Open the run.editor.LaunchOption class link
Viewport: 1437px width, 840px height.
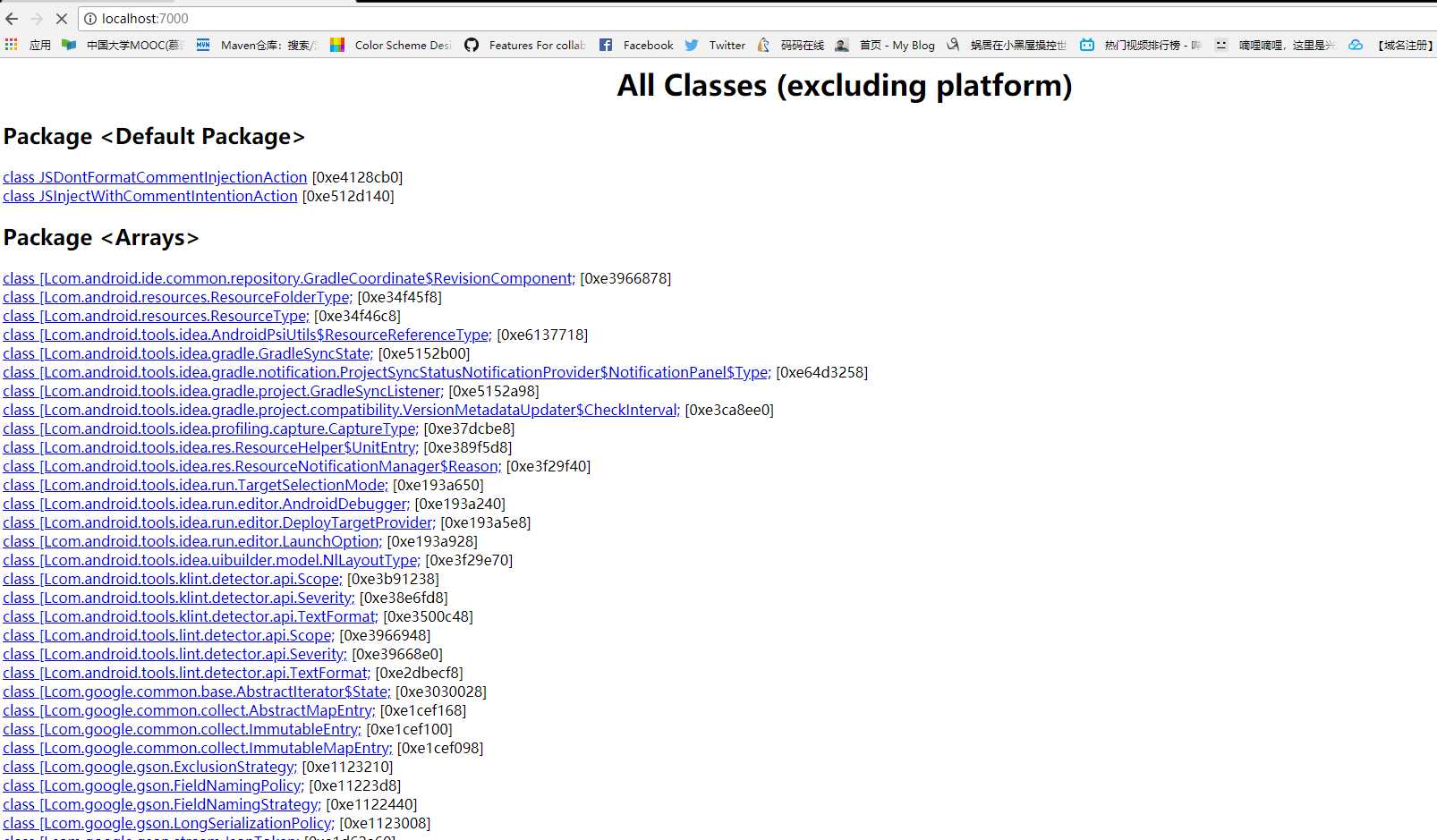click(x=192, y=541)
